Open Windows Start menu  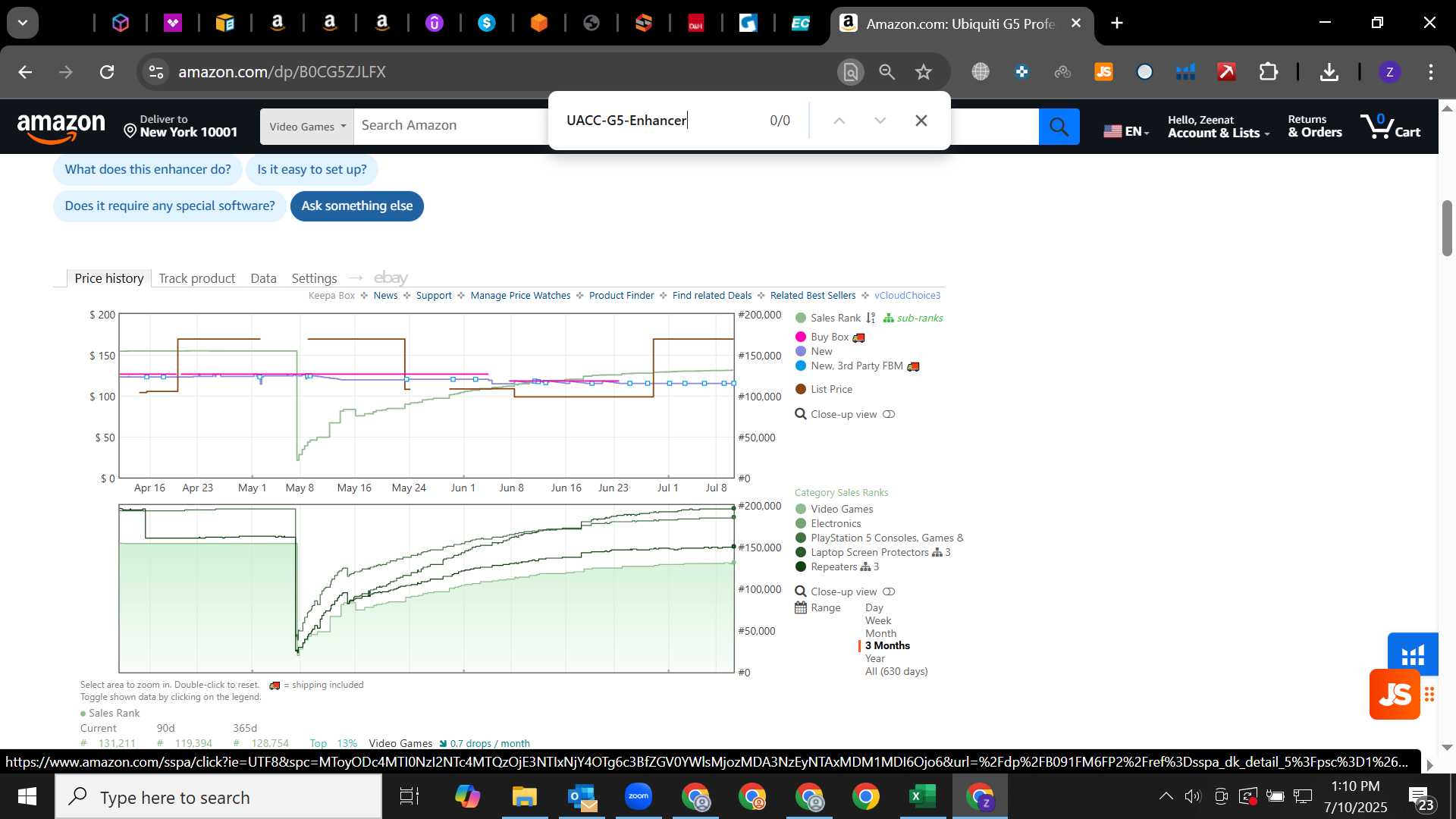click(27, 797)
